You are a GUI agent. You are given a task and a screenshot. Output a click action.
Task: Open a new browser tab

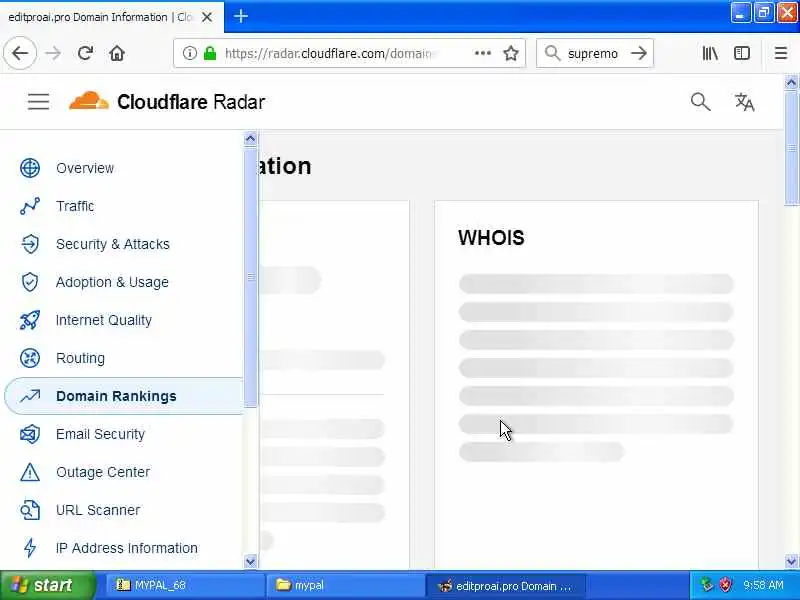[x=241, y=17]
